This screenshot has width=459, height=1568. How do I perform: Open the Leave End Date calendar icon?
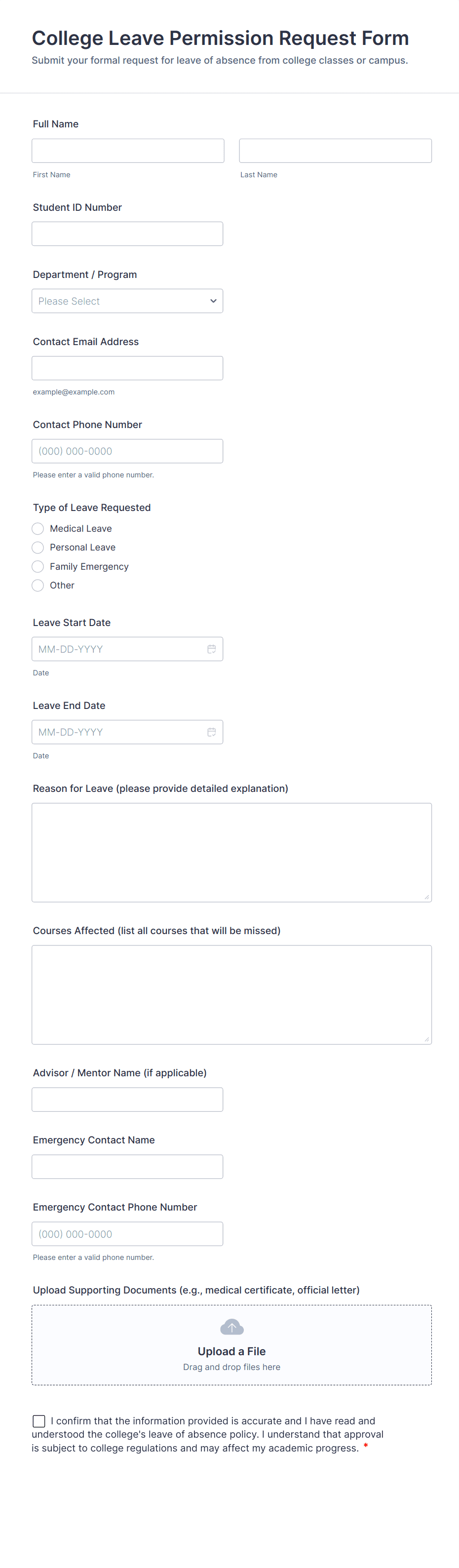(x=211, y=732)
